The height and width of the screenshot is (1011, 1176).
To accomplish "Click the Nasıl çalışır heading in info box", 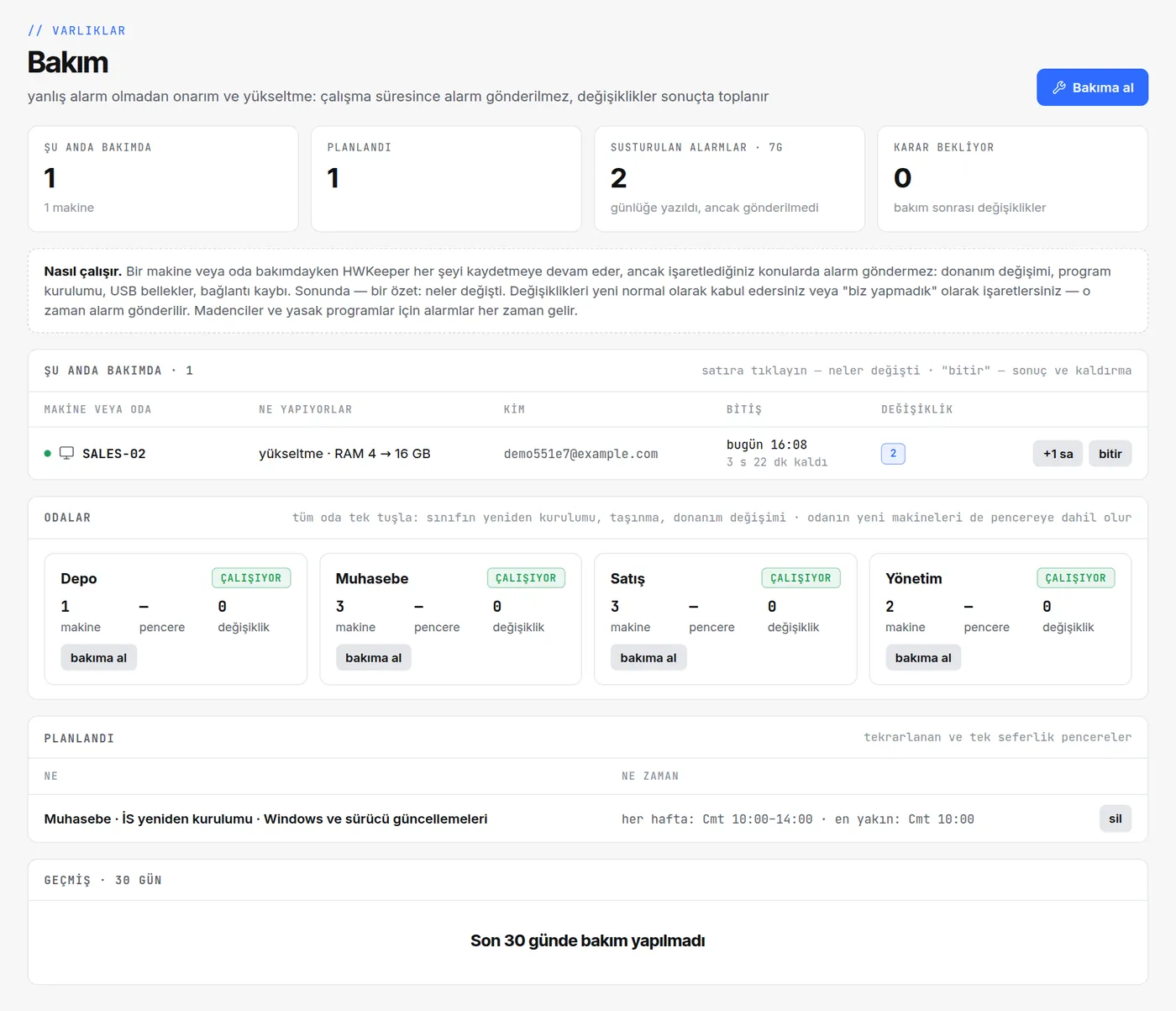I will pyautogui.click(x=82, y=271).
